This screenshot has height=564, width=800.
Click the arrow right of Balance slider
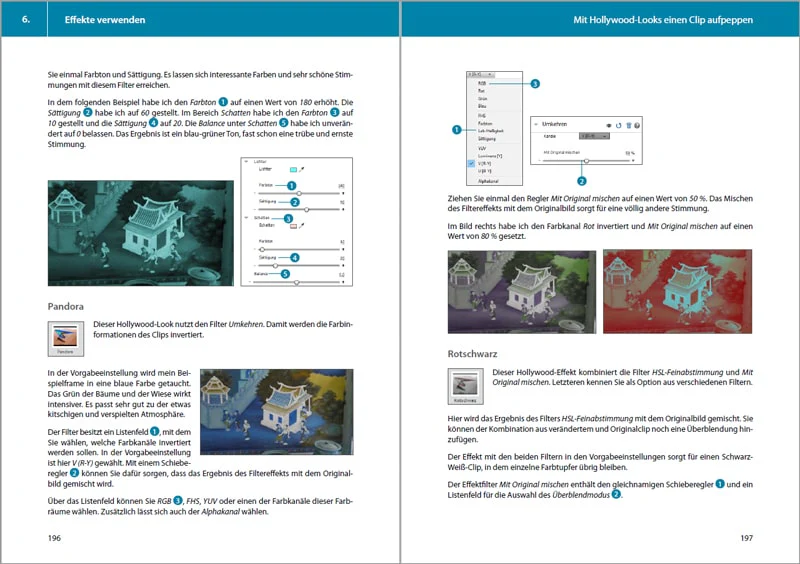(343, 282)
